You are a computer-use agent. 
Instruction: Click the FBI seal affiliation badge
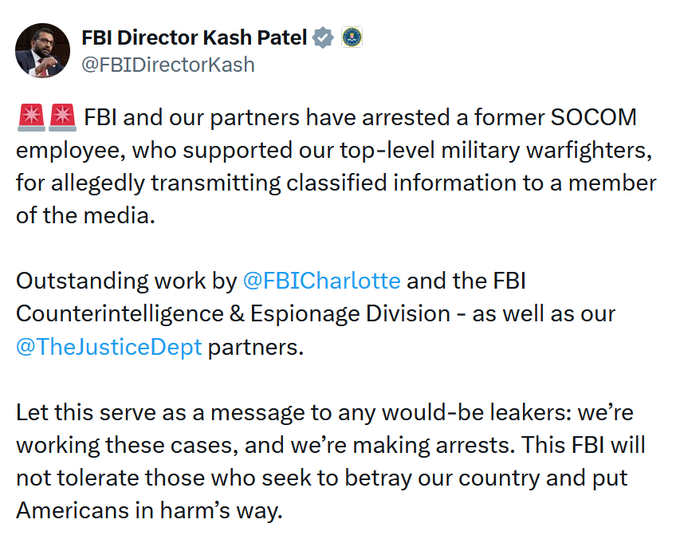(351, 38)
